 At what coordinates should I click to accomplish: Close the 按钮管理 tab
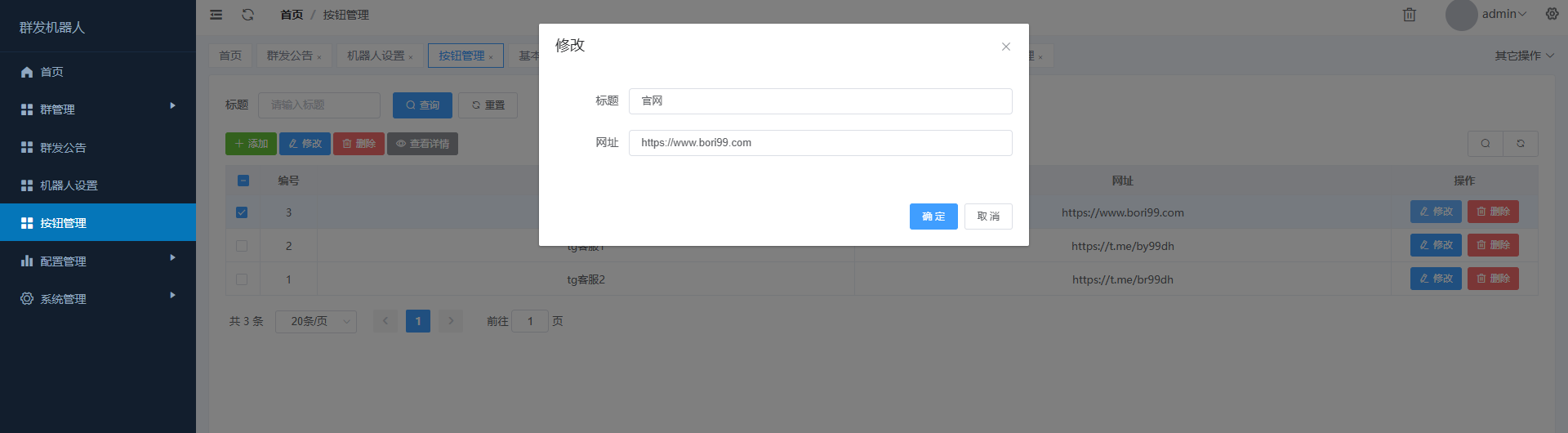491,57
